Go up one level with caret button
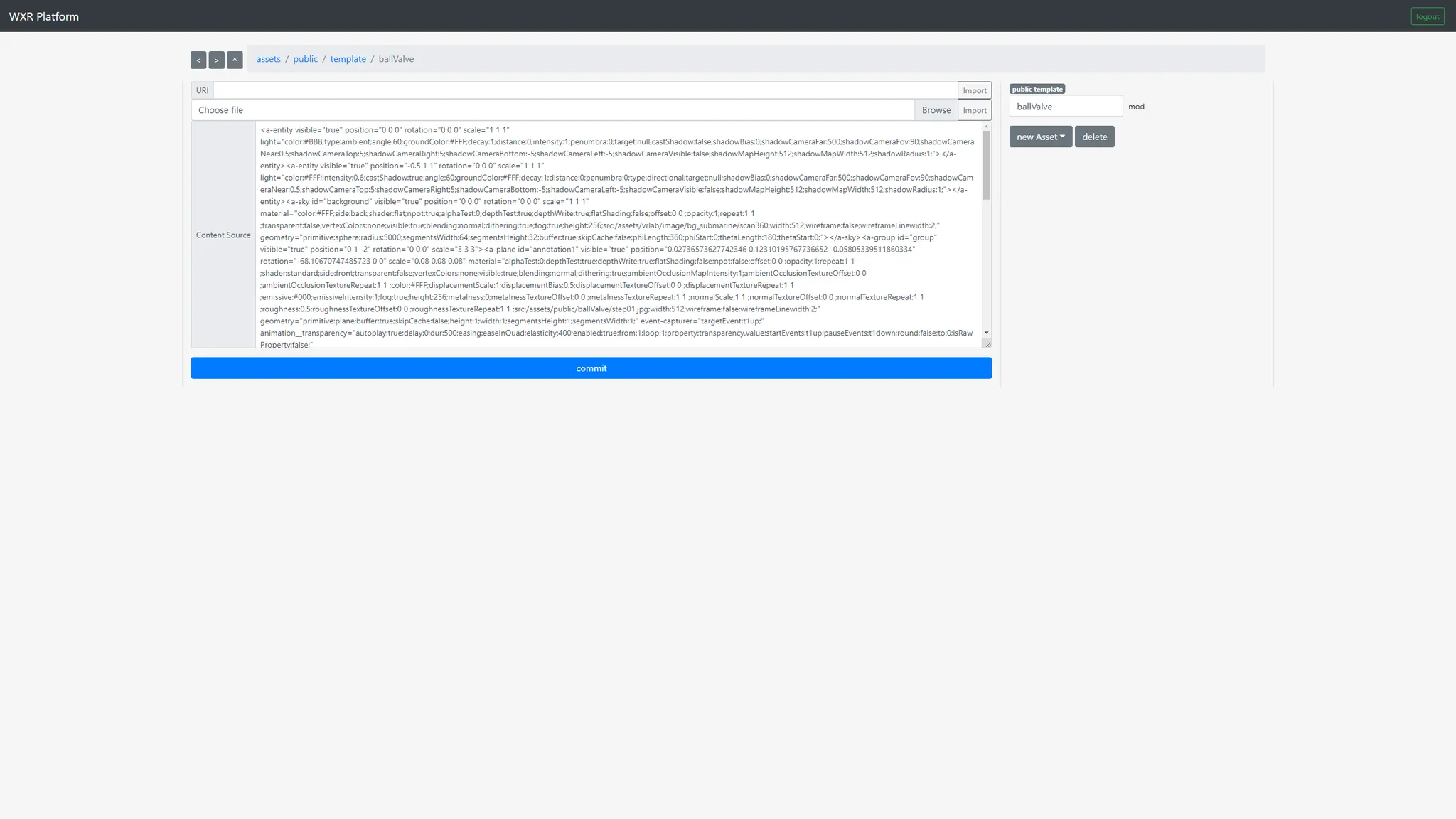 point(235,60)
